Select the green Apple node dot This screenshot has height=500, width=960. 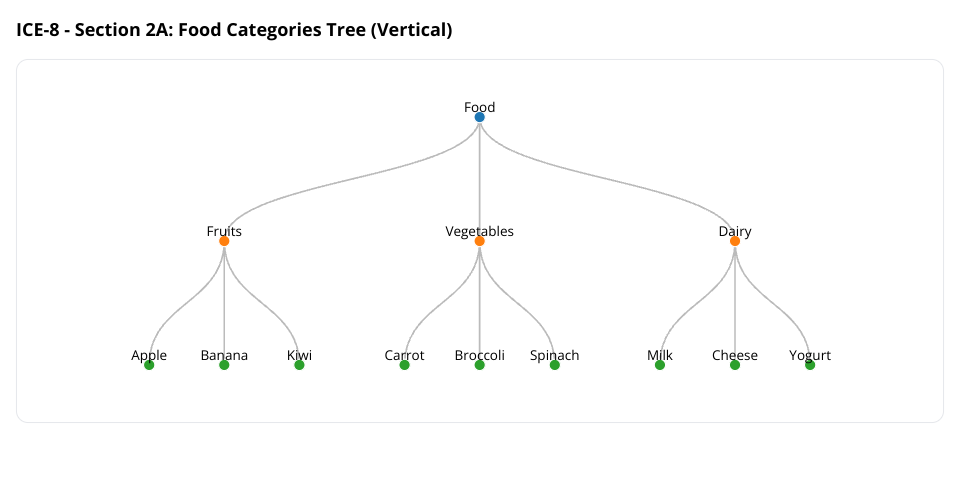pos(149,365)
